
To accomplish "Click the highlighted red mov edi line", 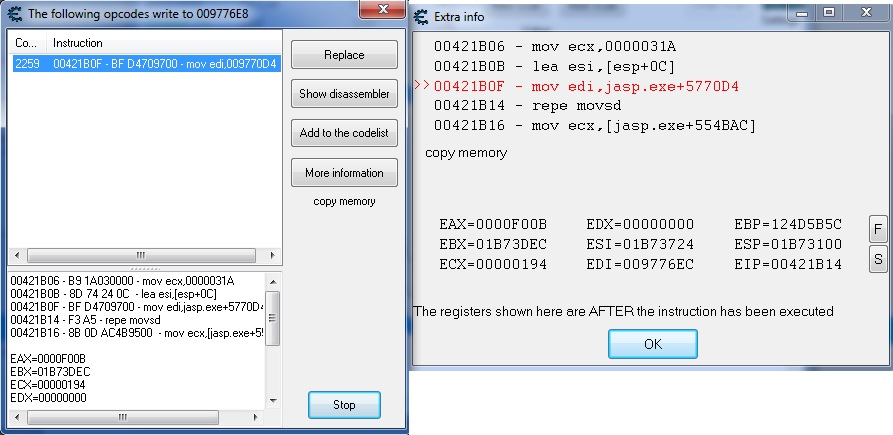I will click(586, 86).
